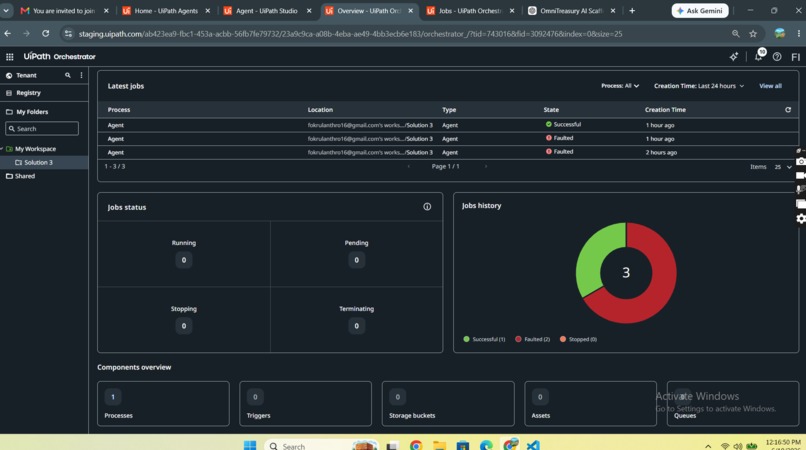Click View all latest jobs link
The height and width of the screenshot is (450, 806).
770,86
